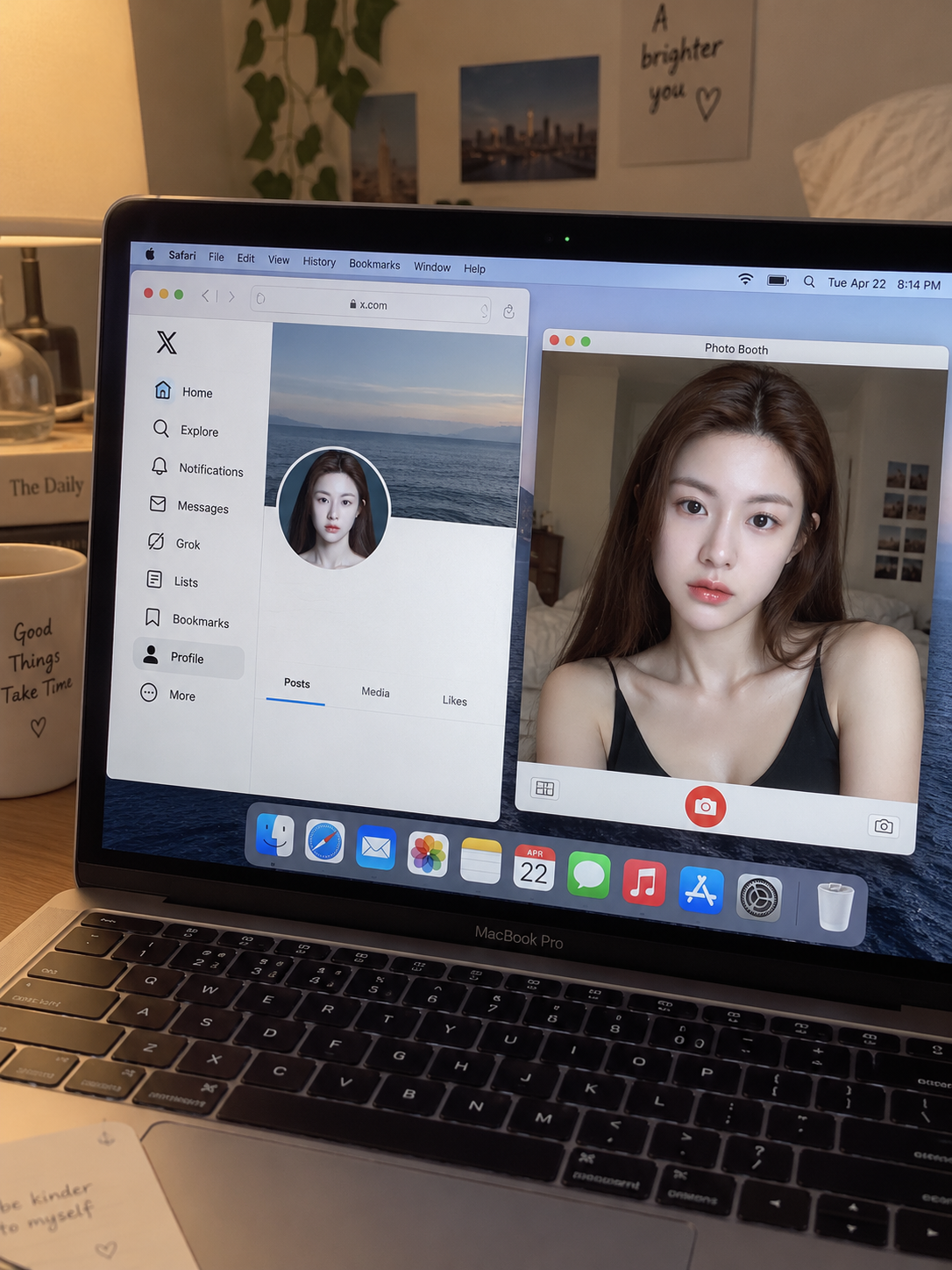Viewport: 952px width, 1270px height.
Task: Click the red Photo Booth shutter button
Action: 706,807
